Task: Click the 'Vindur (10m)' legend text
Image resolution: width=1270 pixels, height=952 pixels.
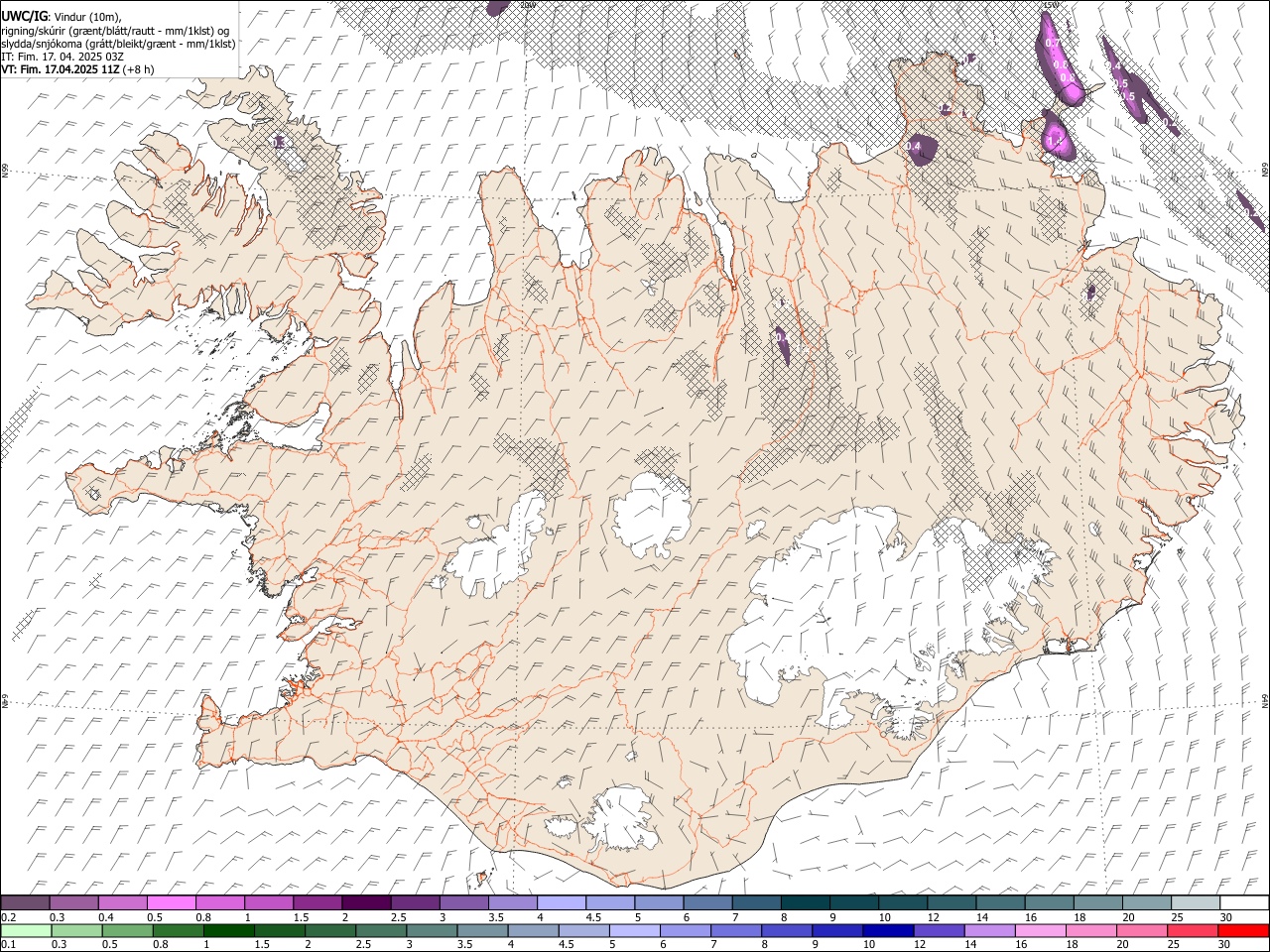Action: (85, 15)
